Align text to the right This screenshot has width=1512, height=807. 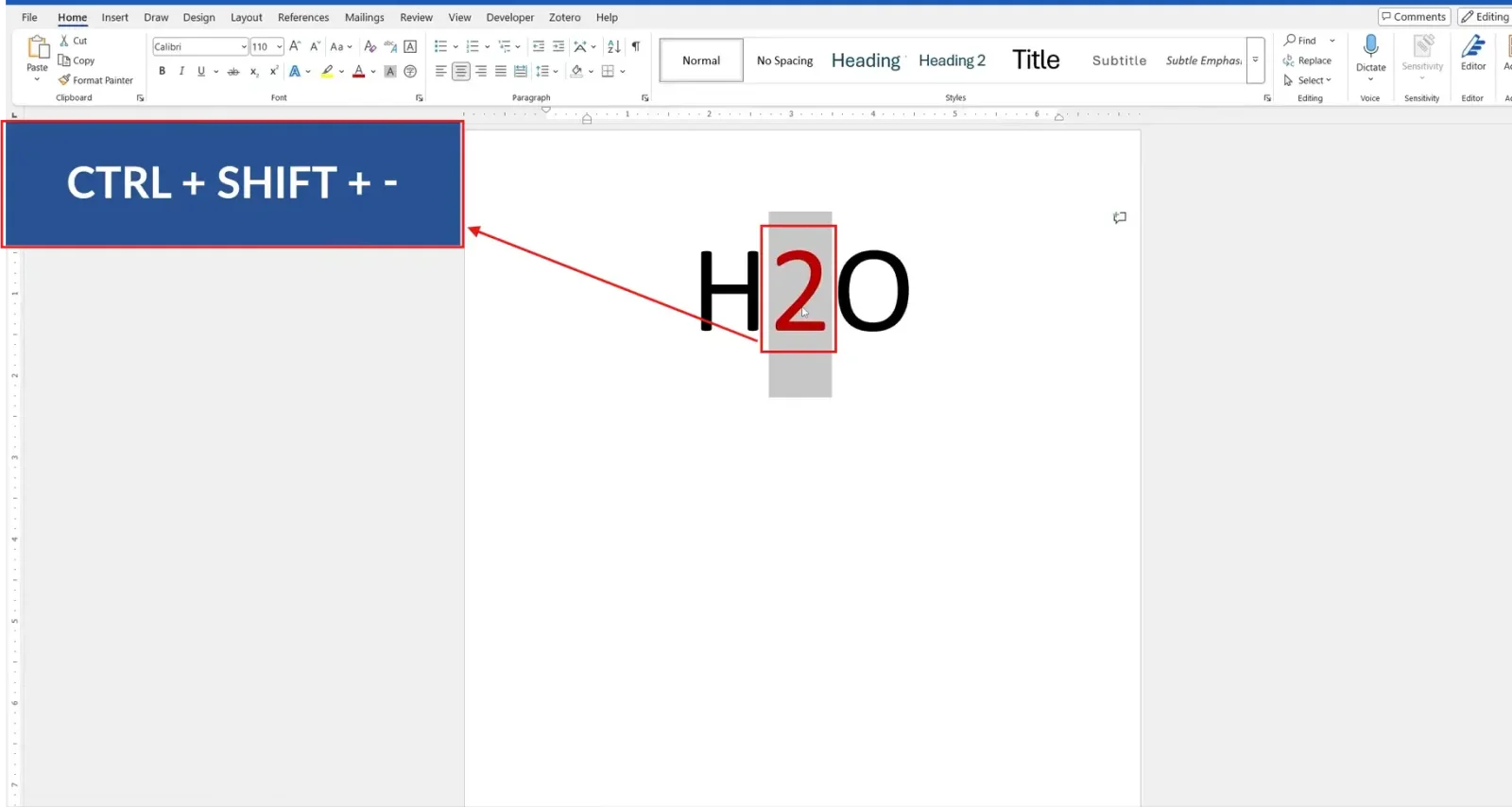(481, 71)
